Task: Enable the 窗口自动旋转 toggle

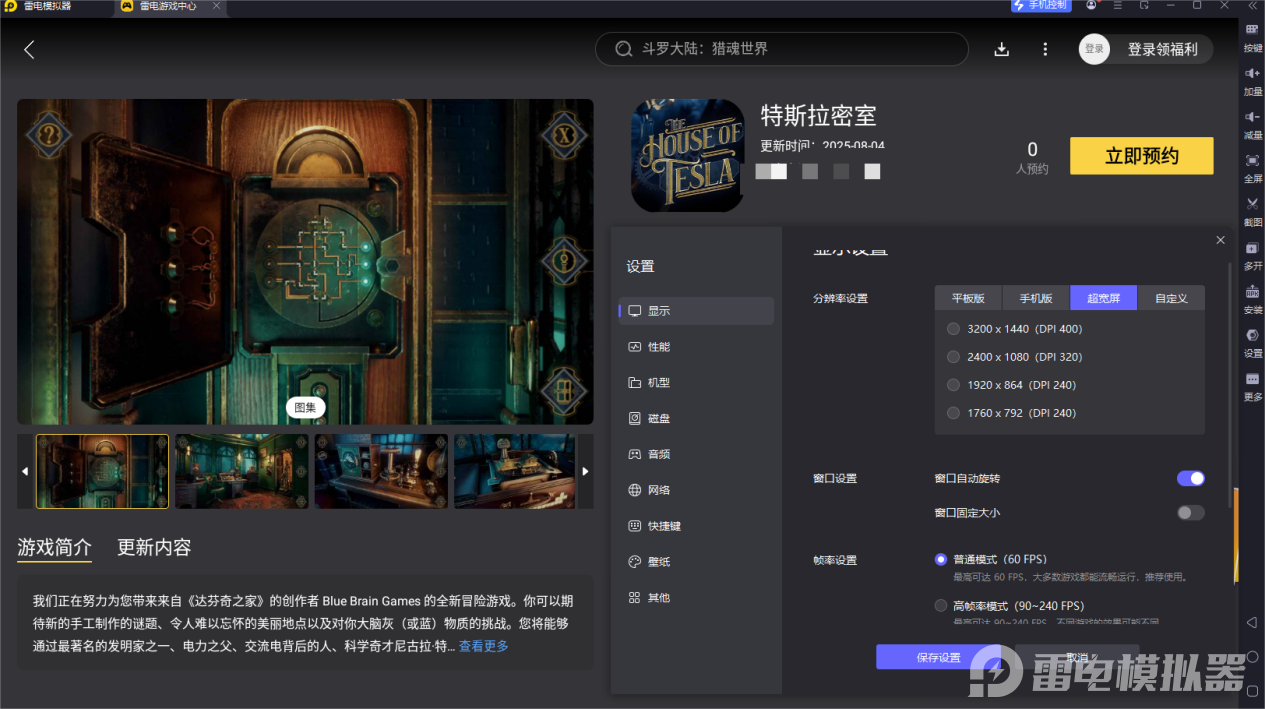Action: pyautogui.click(x=1190, y=478)
